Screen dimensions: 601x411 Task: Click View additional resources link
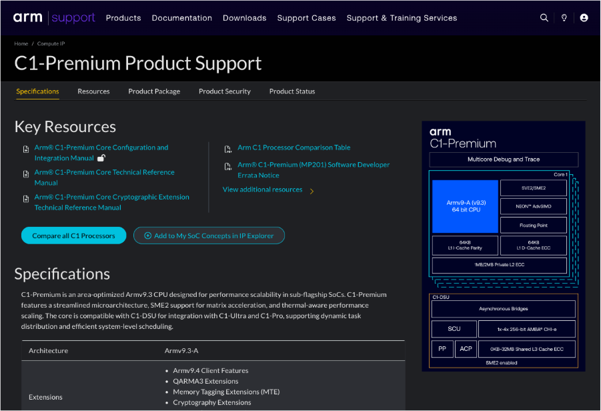coord(262,189)
